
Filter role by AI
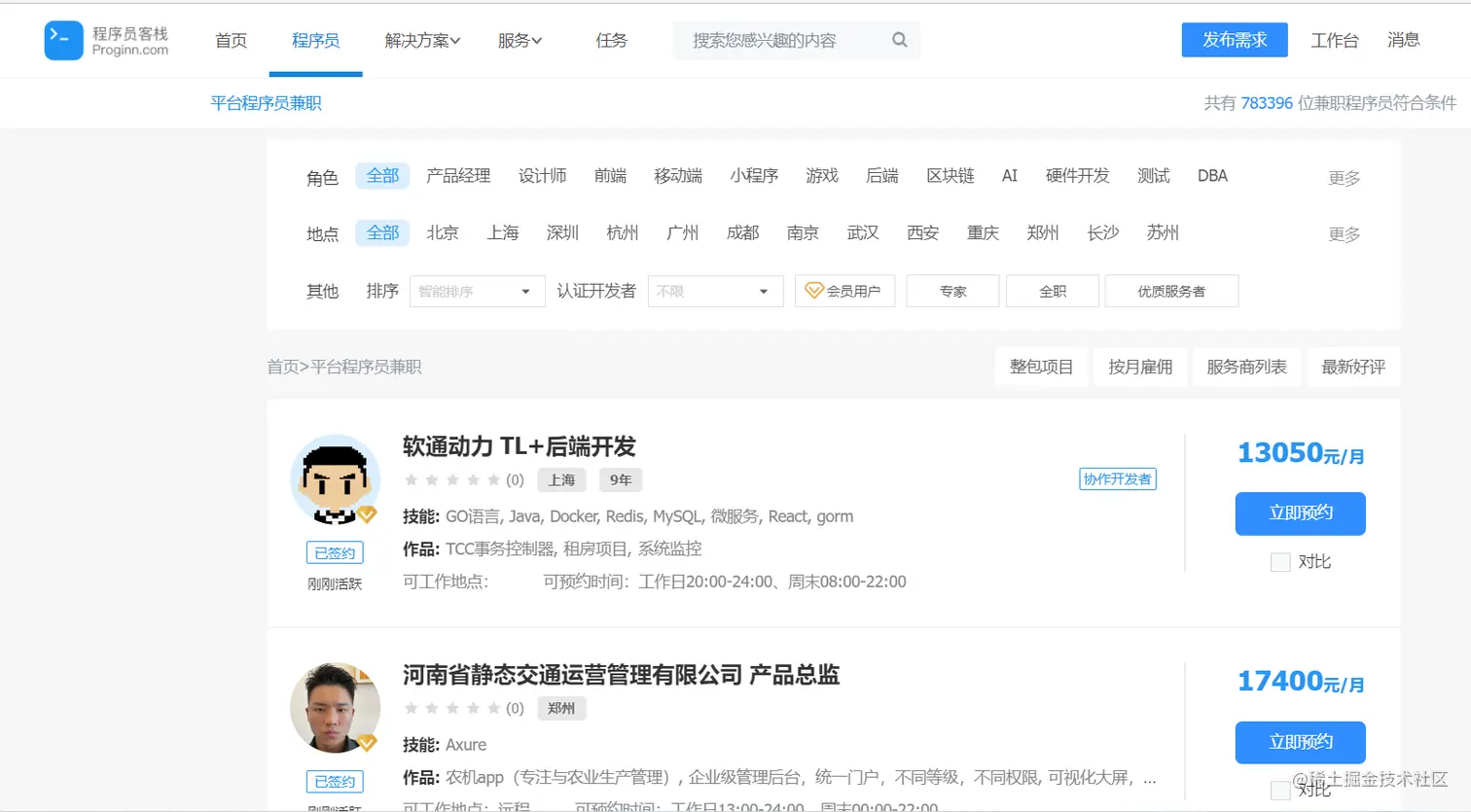point(1010,176)
